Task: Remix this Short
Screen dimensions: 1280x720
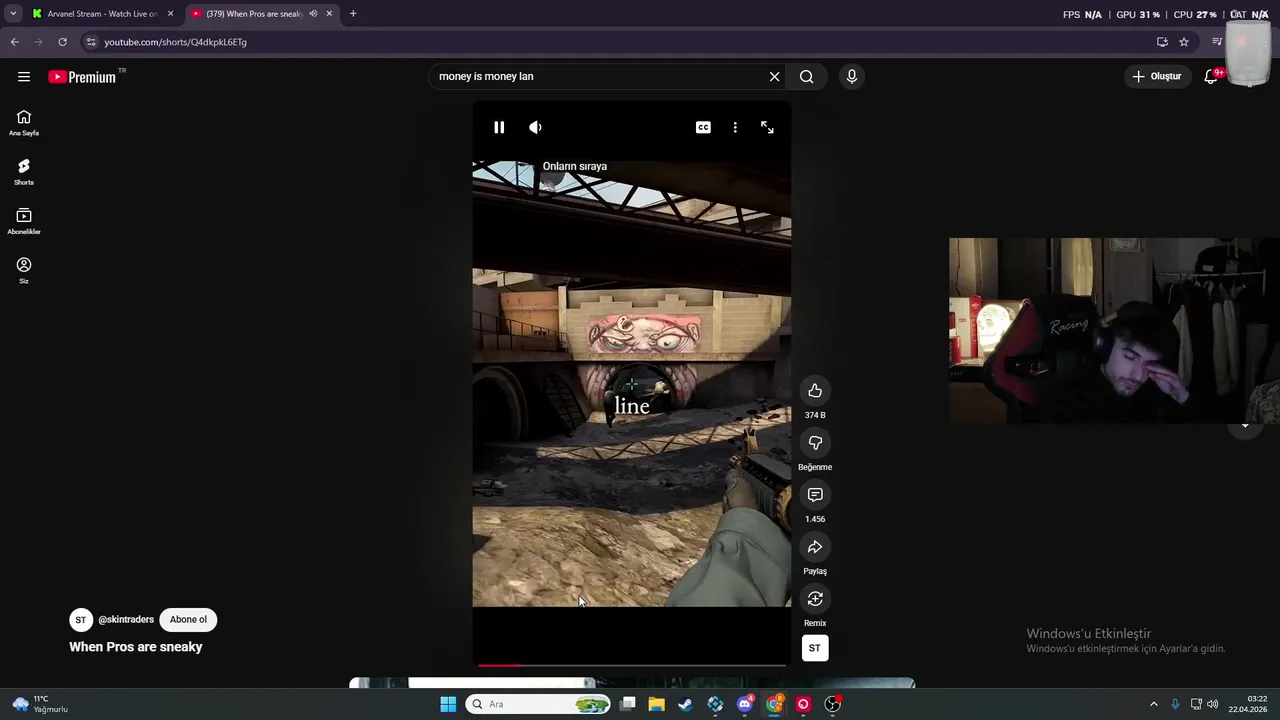Action: click(x=815, y=599)
